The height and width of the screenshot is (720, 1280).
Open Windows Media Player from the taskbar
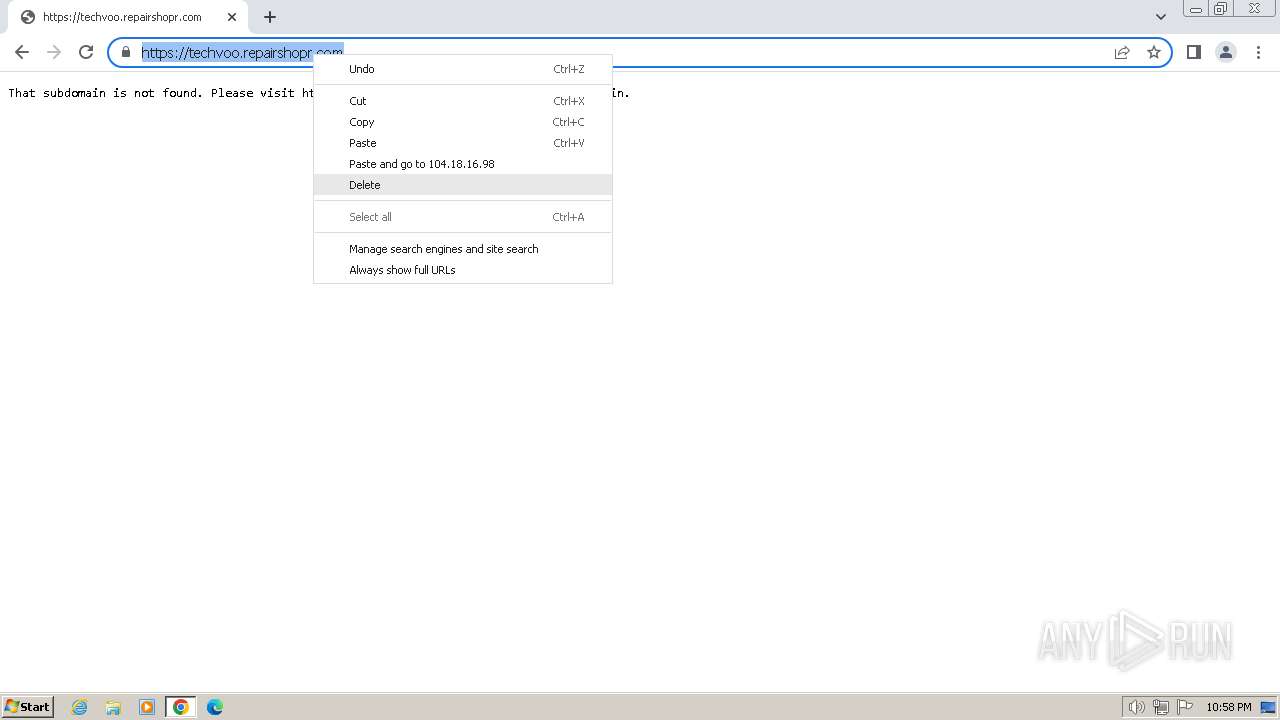(147, 707)
